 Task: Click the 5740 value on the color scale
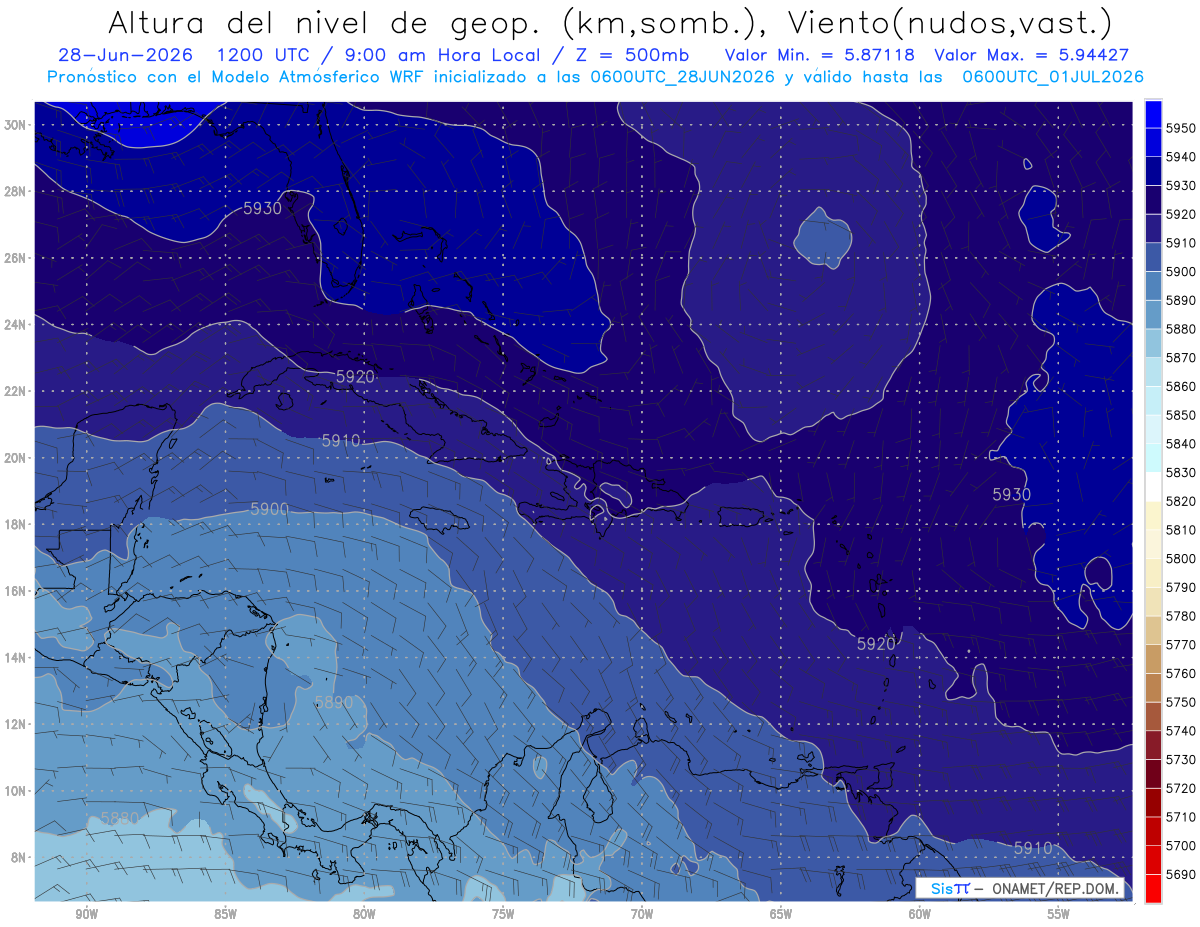[x=1181, y=730]
